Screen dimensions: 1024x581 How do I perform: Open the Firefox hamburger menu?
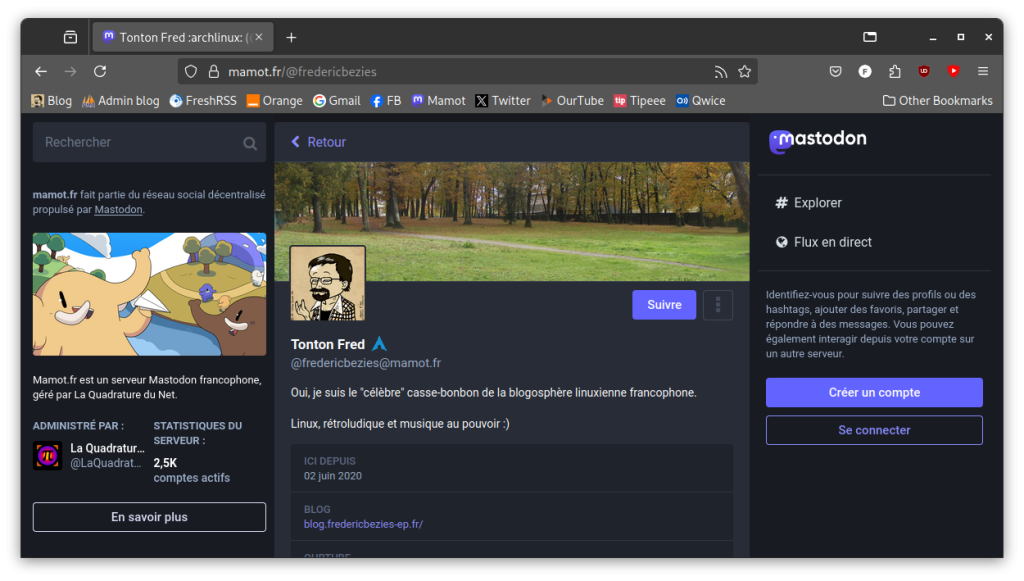(983, 72)
